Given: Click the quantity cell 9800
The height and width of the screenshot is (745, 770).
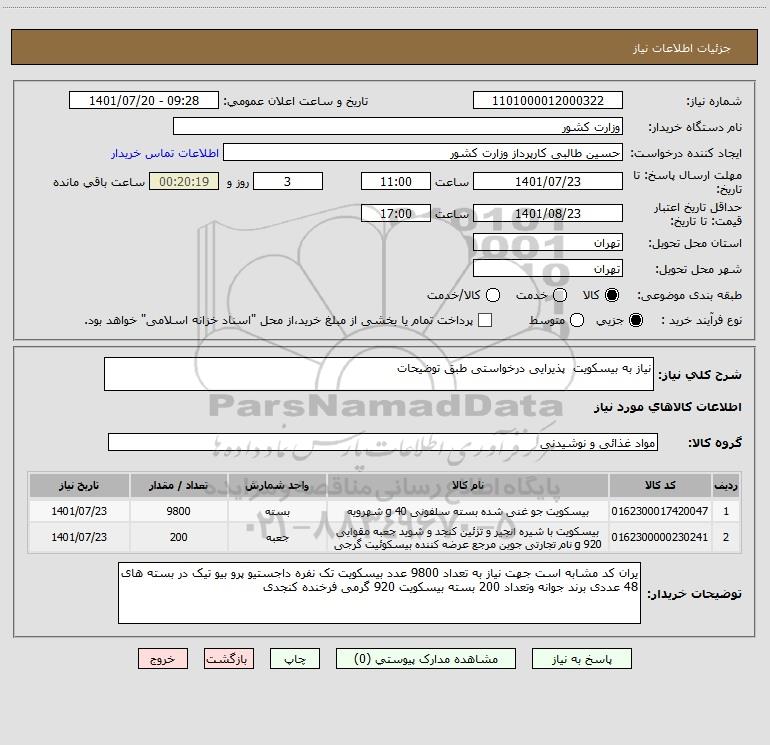Looking at the screenshot, I should tap(178, 511).
